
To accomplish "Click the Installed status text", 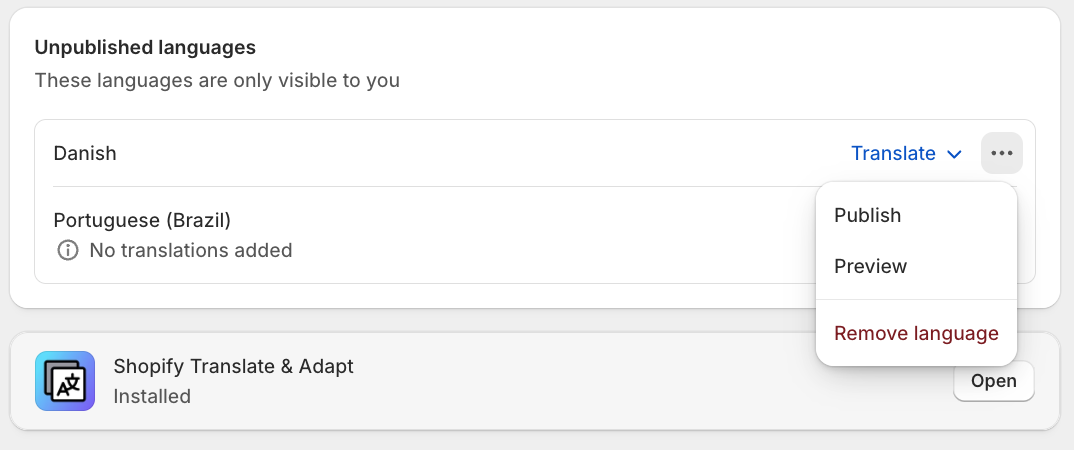I will tap(152, 396).
